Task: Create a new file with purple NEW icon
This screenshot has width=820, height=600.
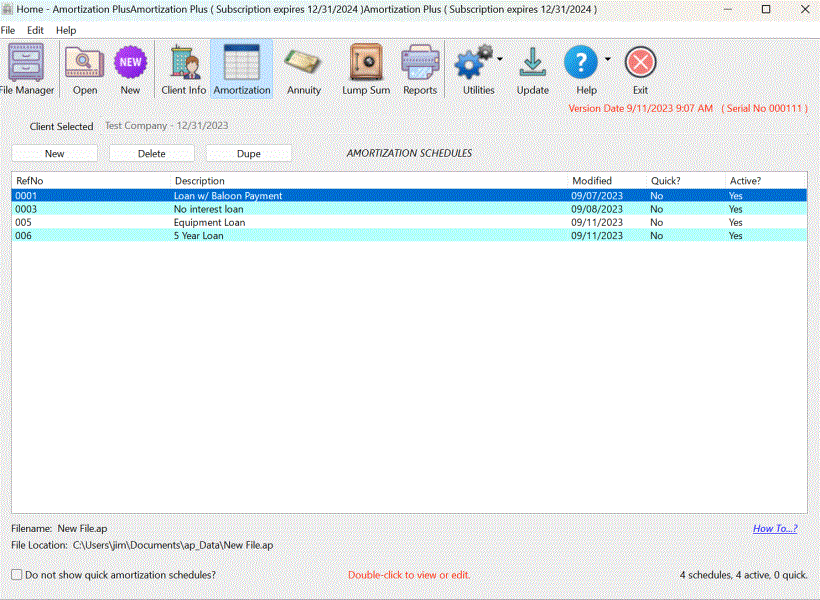Action: click(x=130, y=62)
